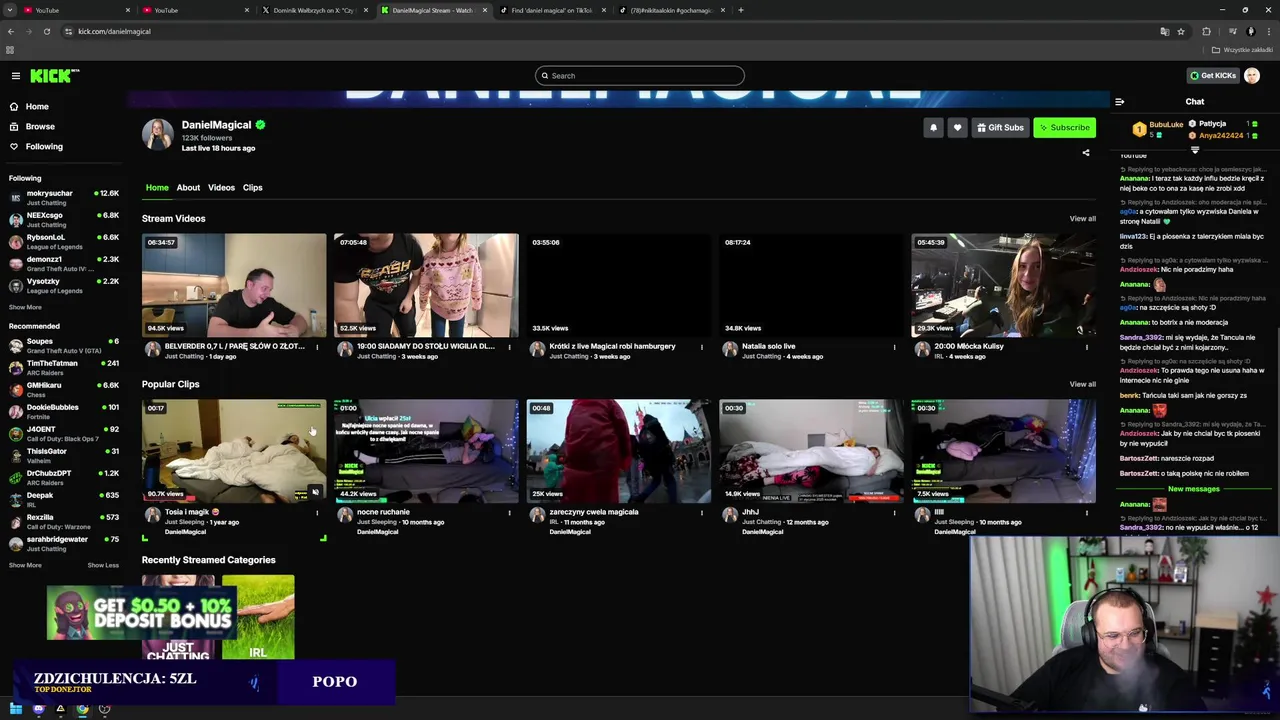Open Chrome three-dot menu

click(1268, 31)
